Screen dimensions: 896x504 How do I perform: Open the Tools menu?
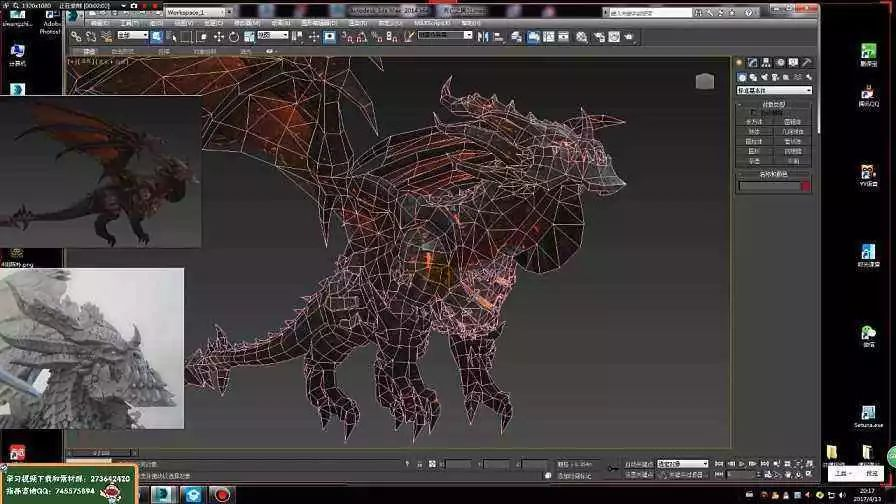coord(129,23)
